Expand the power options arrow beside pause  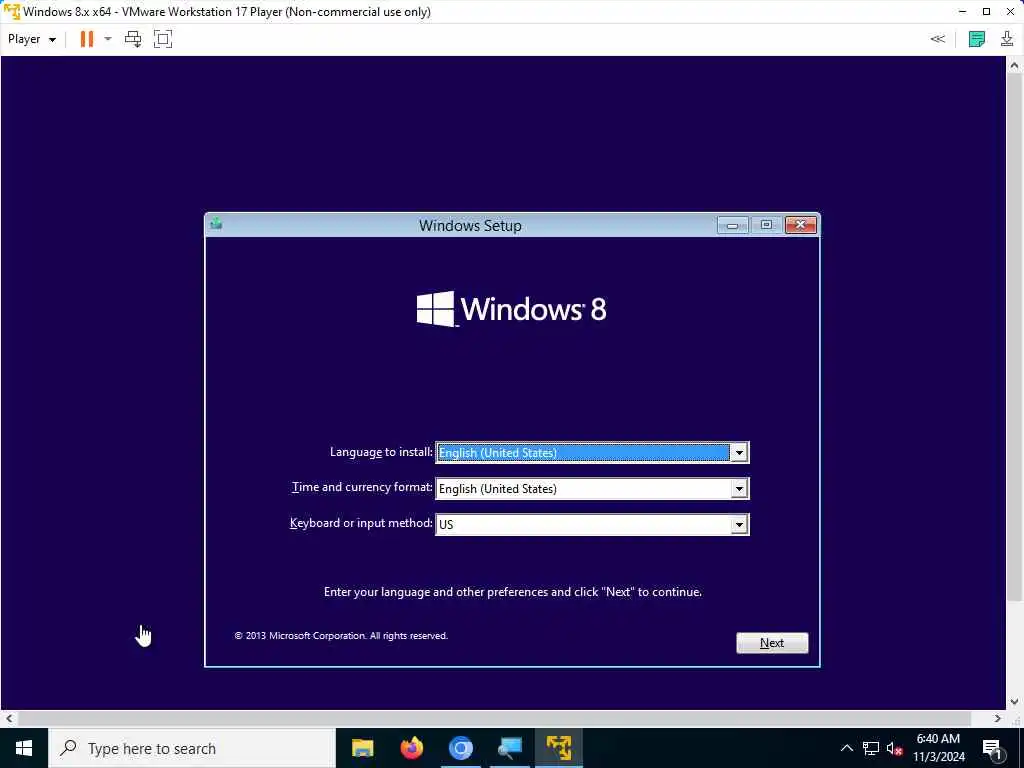tap(108, 39)
